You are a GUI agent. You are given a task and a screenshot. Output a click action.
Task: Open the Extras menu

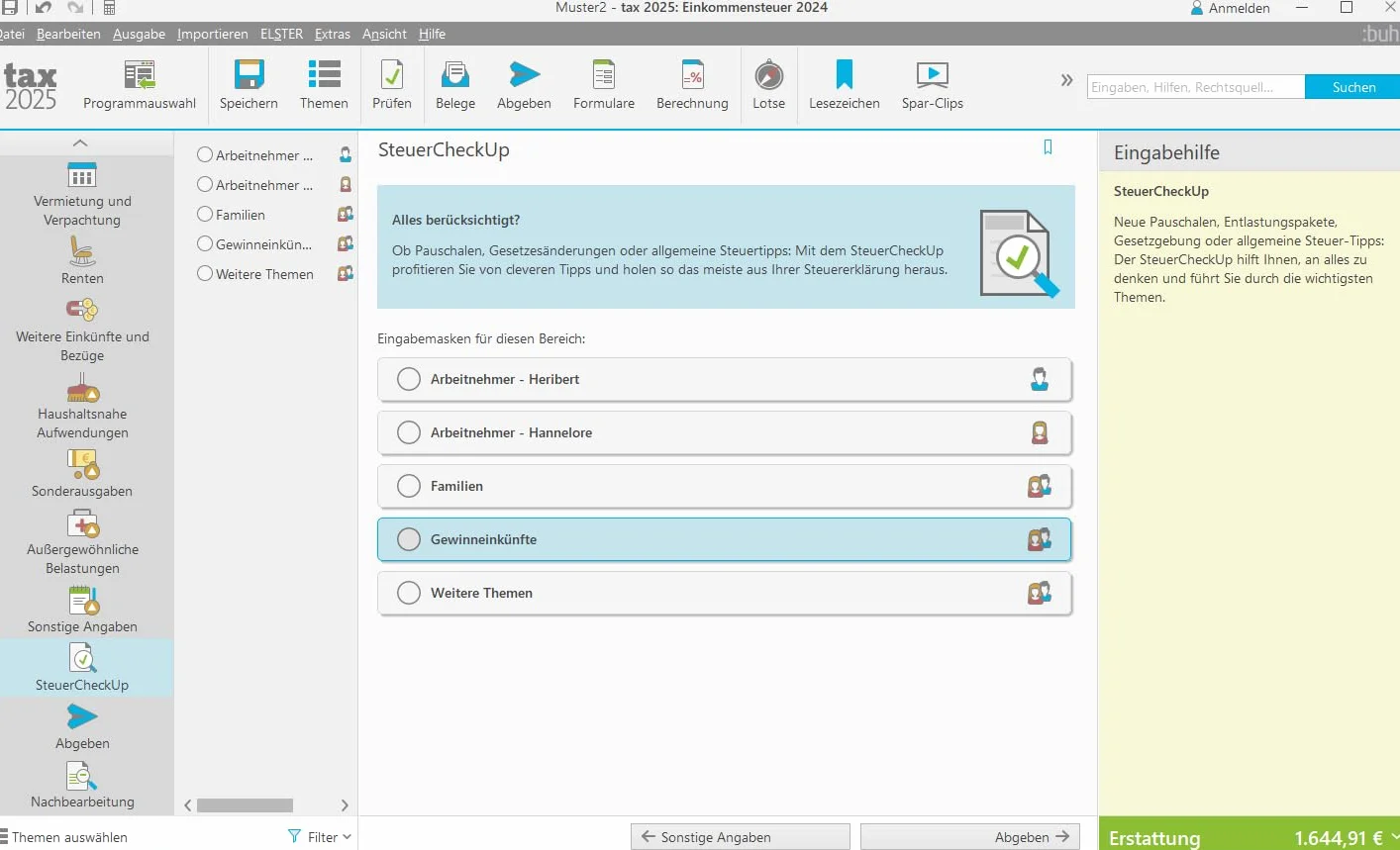point(333,34)
